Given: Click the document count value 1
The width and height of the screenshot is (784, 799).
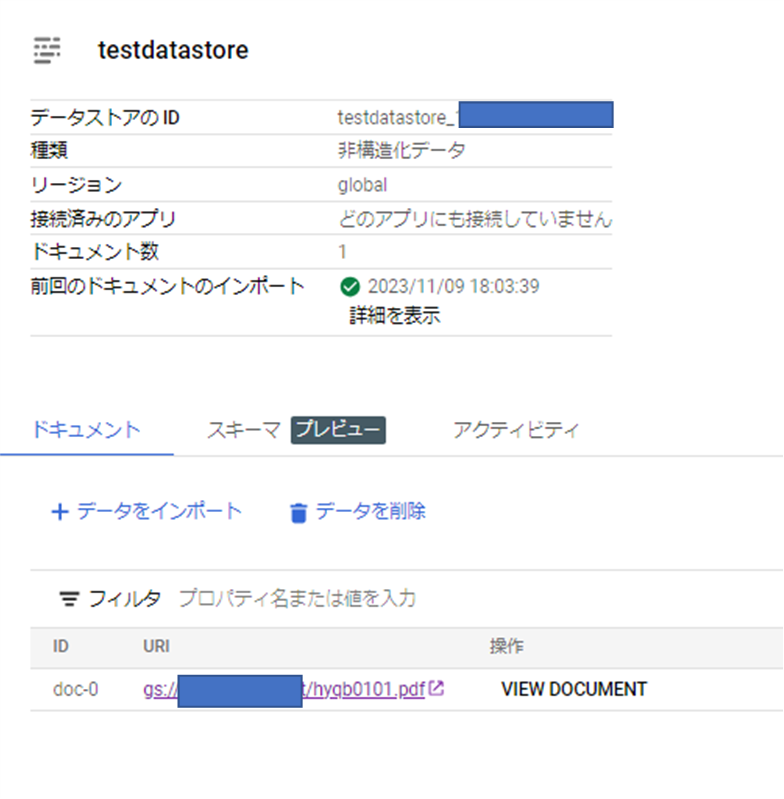Looking at the screenshot, I should click(x=342, y=252).
